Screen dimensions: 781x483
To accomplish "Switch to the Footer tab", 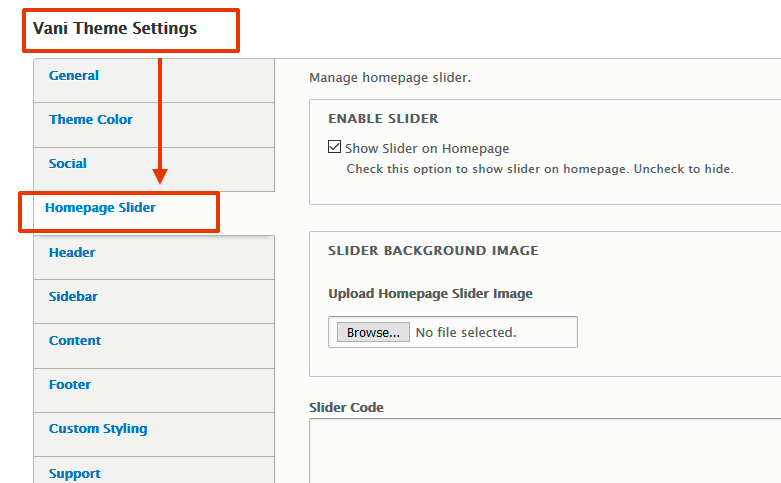I will (70, 385).
